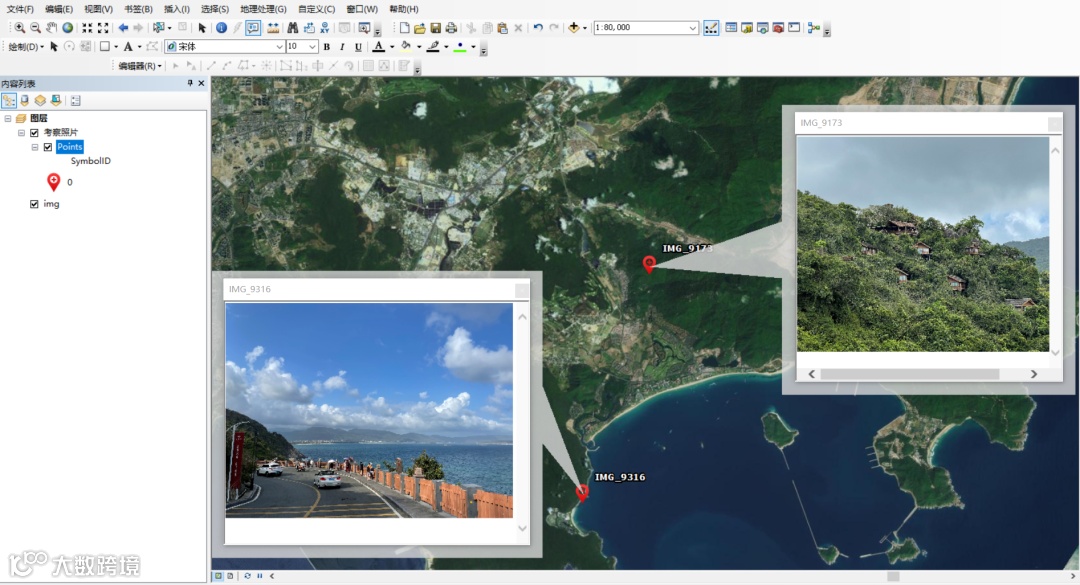The image size is (1080, 585).
Task: Click the red marker labeled IMG_9316
Action: [582, 492]
